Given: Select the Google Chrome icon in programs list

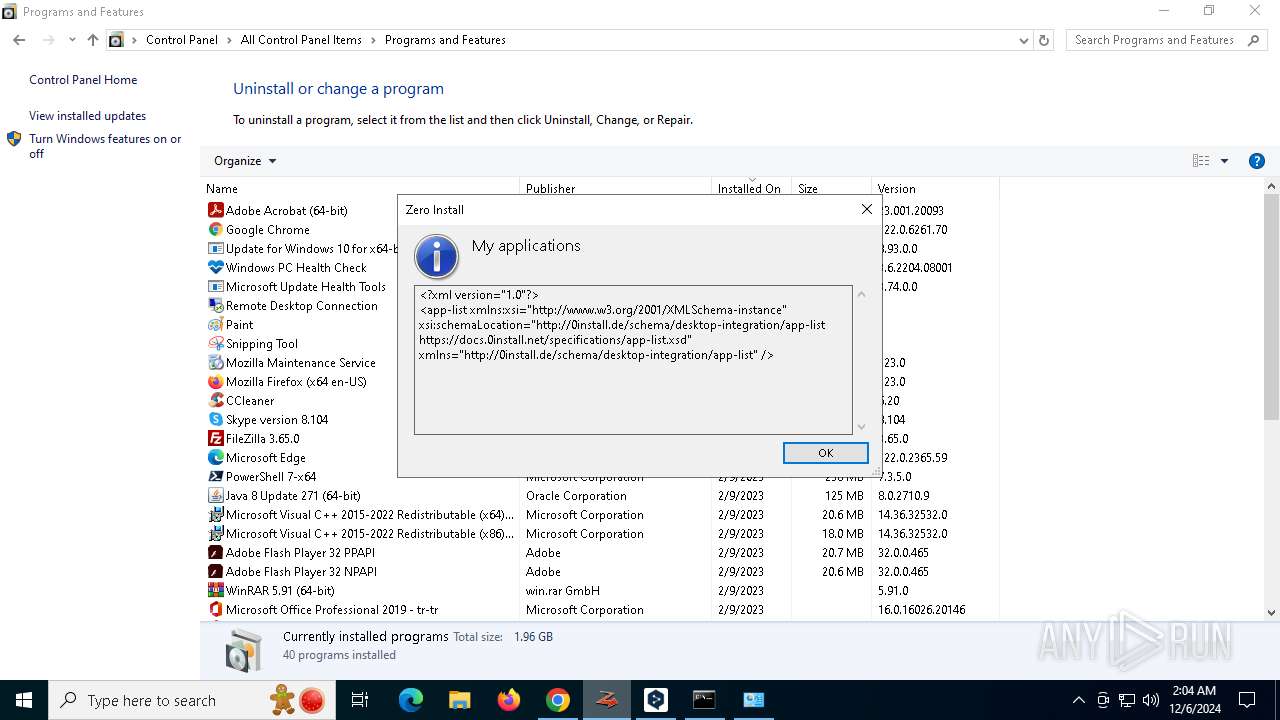Looking at the screenshot, I should tap(215, 229).
